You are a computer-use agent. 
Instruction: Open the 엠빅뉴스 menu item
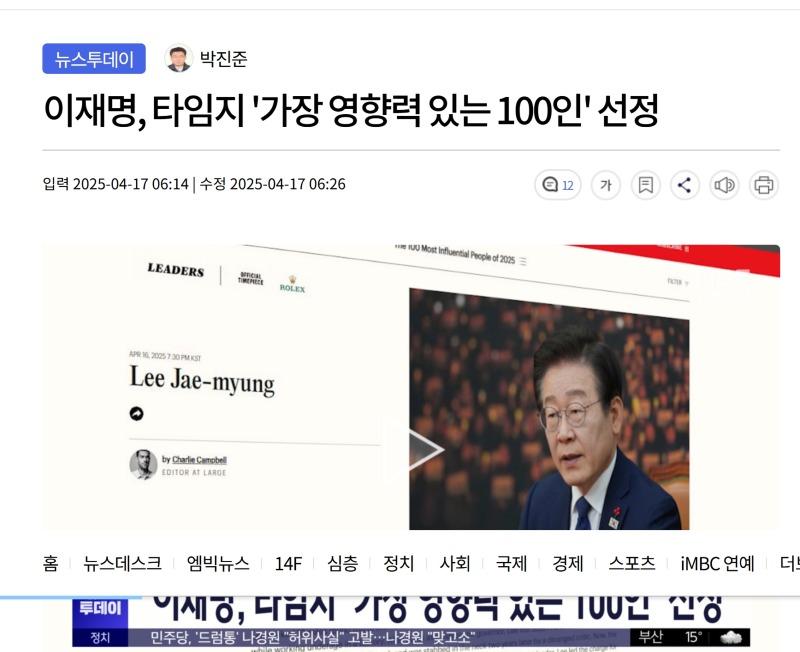pos(218,564)
